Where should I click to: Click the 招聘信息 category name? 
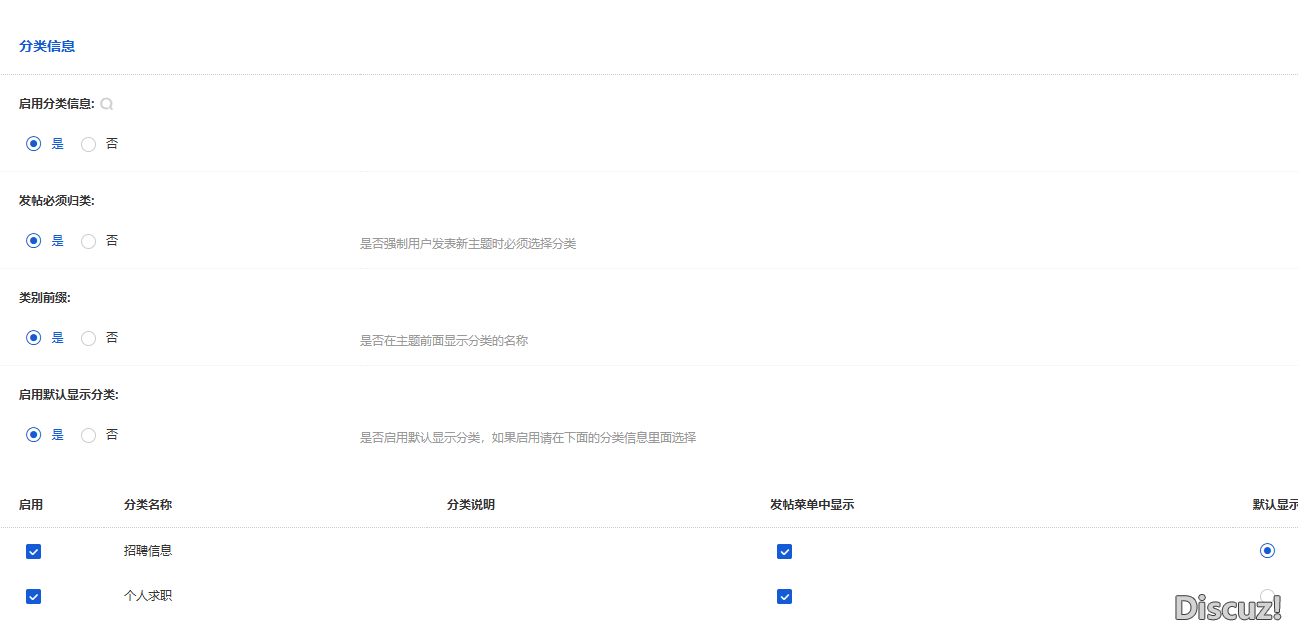pos(147,549)
